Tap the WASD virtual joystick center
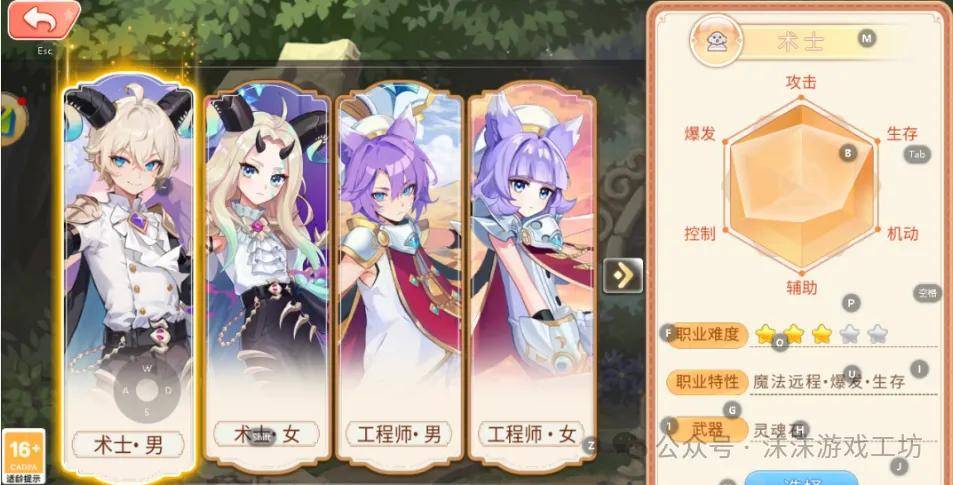This screenshot has height=485, width=953. tap(146, 390)
